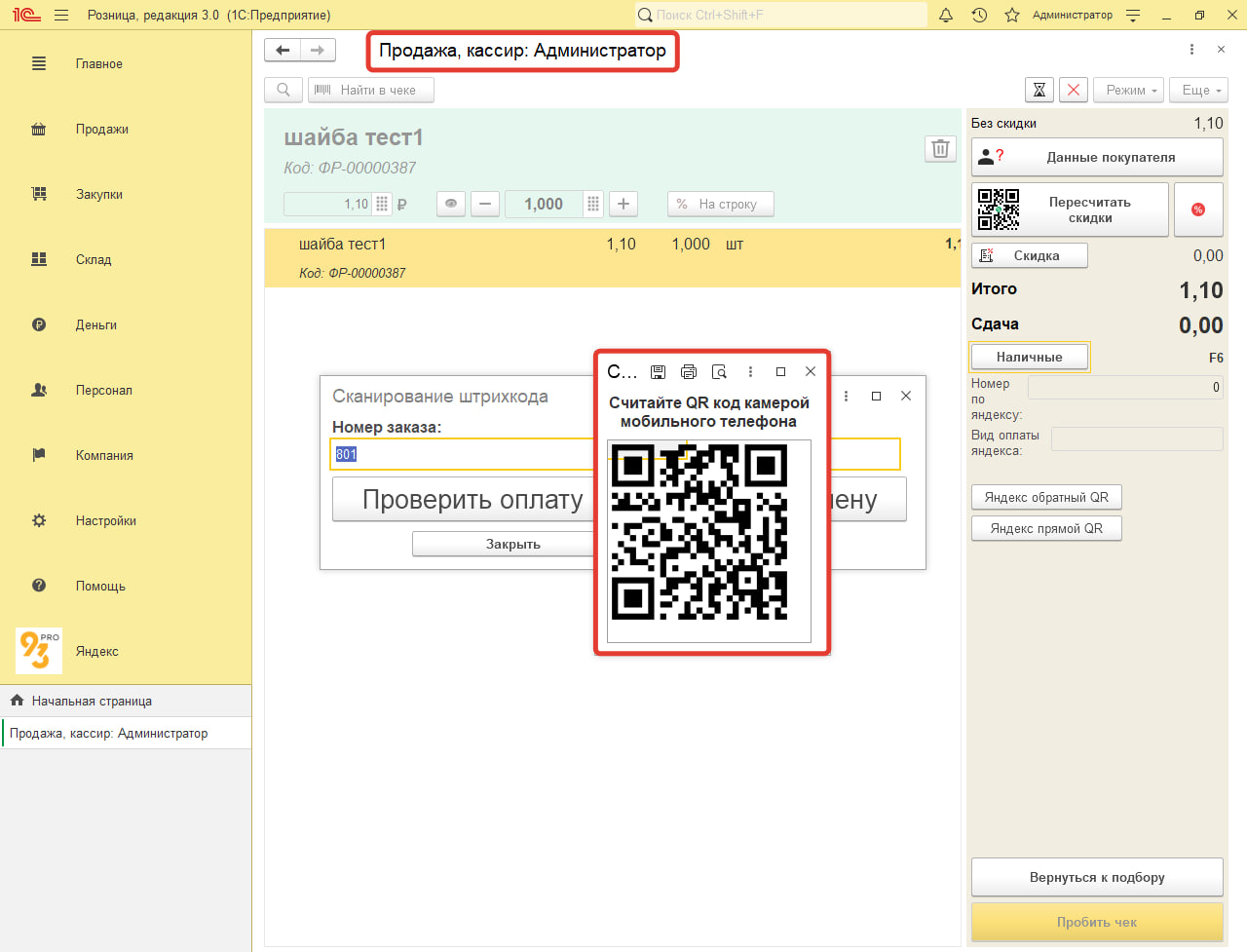Select the шайба тест1 receipt row
Viewport: 1247px width, 952px height.
coord(612,257)
